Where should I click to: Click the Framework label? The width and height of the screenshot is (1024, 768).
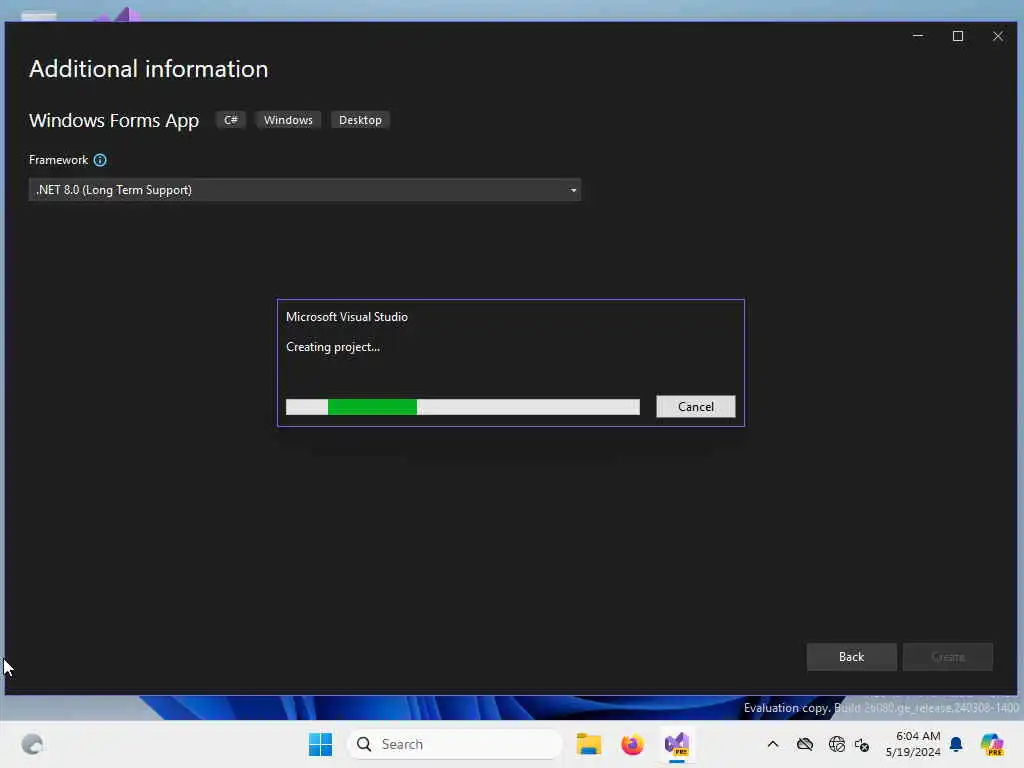click(x=58, y=160)
